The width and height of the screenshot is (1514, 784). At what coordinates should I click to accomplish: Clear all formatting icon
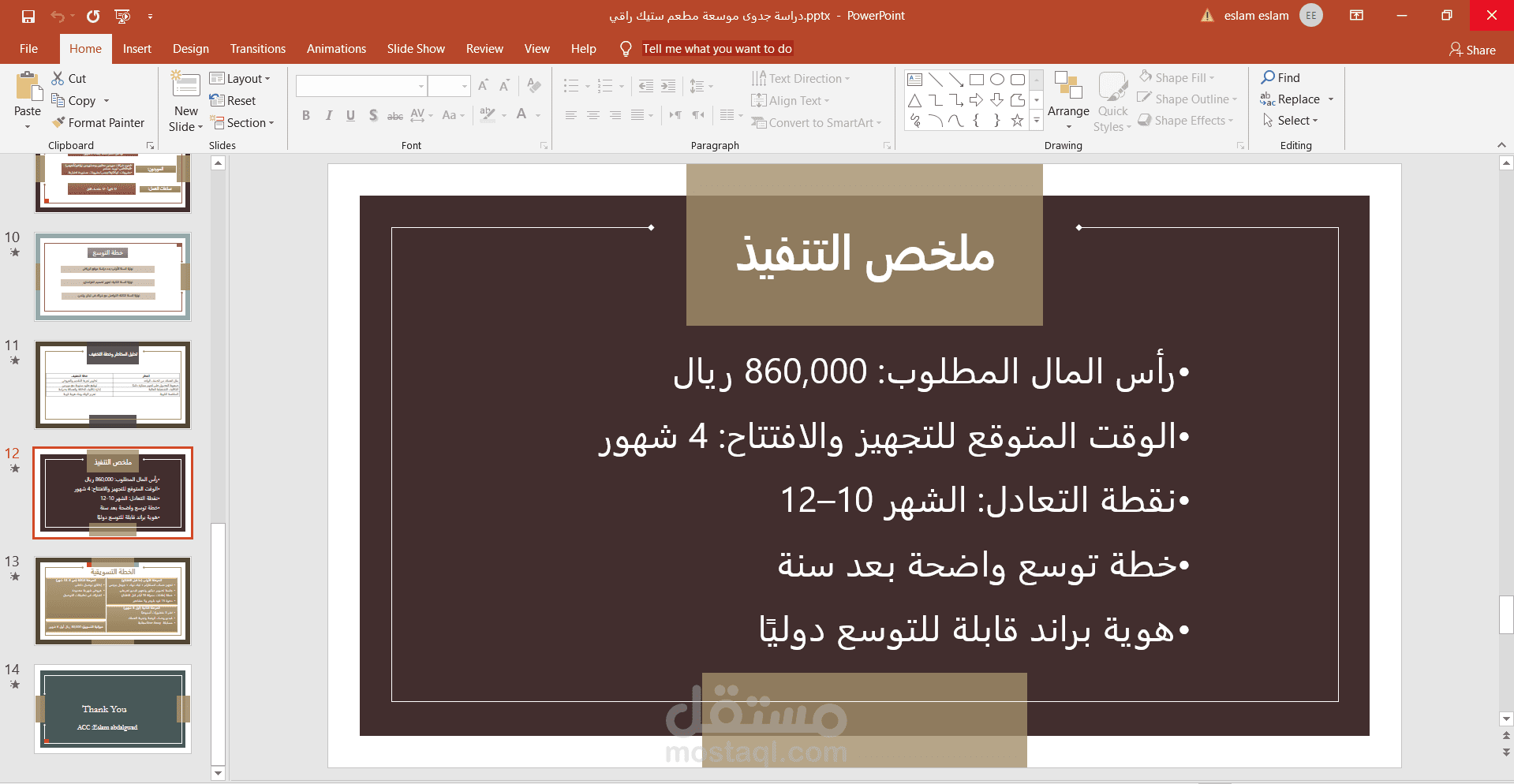pyautogui.click(x=534, y=85)
